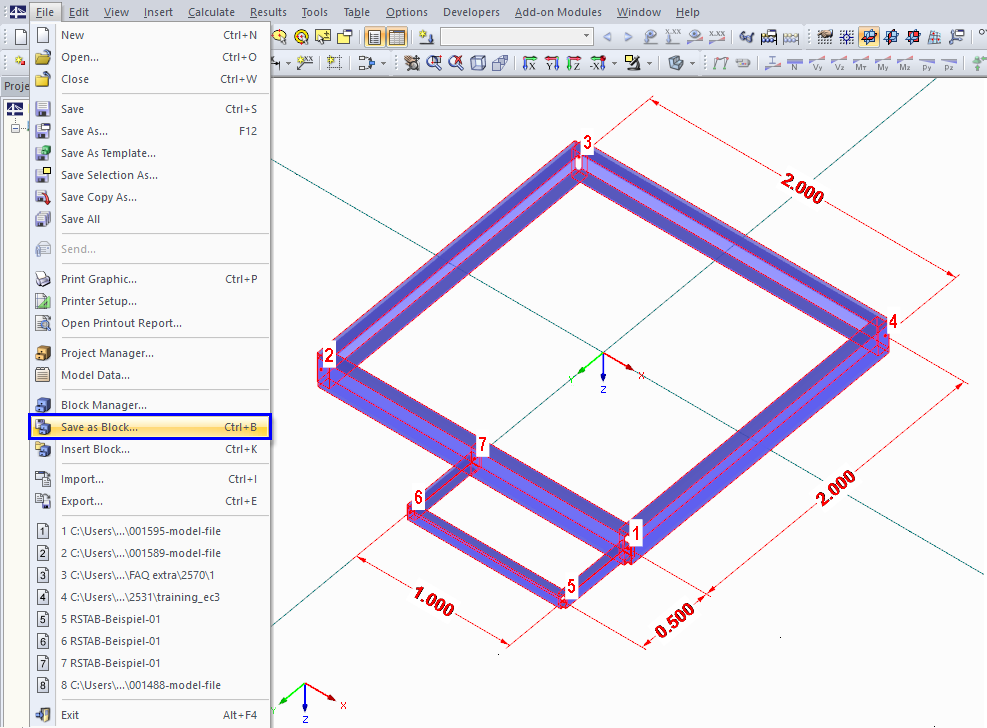Open recent file 001595-model-file
987x728 pixels.
[x=150, y=531]
